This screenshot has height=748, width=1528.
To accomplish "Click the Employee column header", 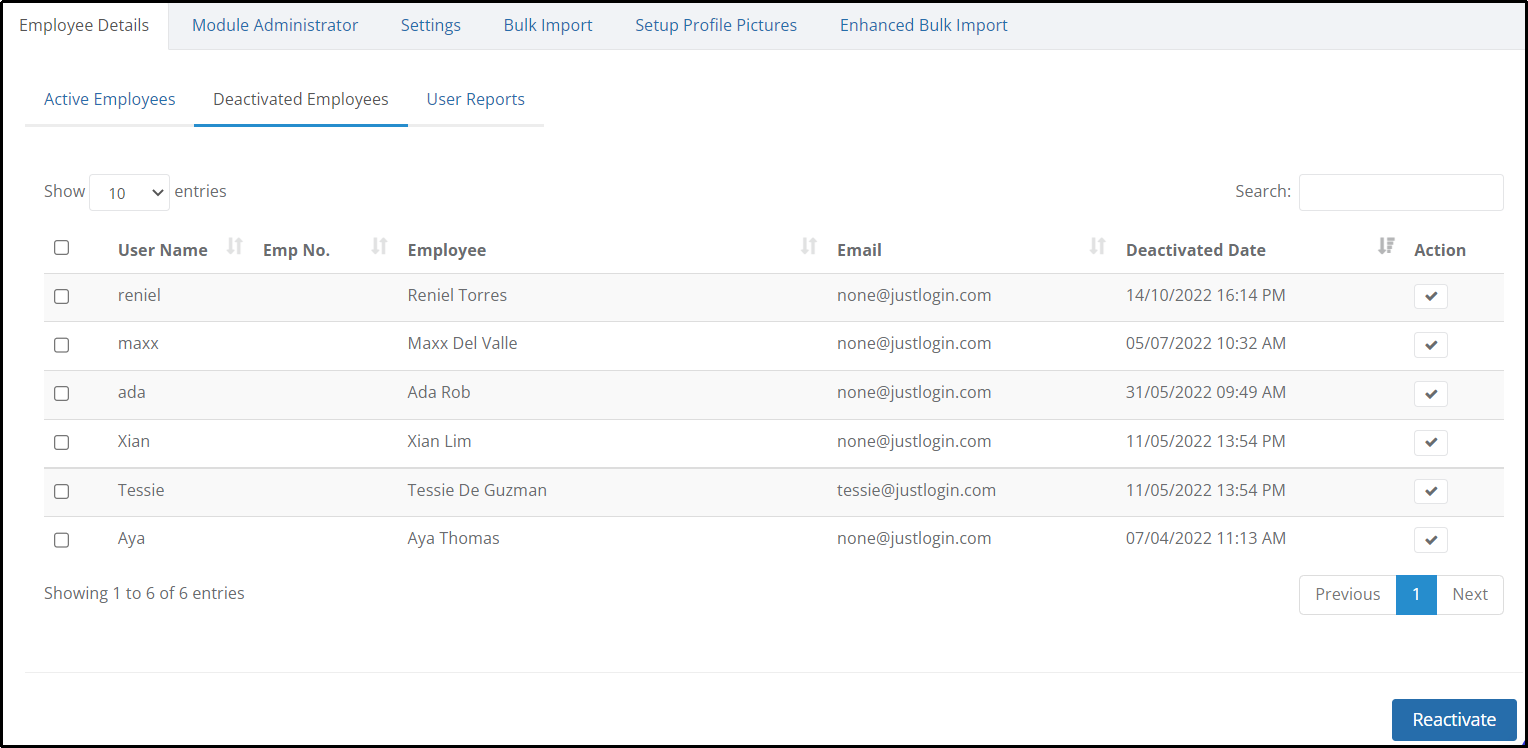I will [447, 250].
